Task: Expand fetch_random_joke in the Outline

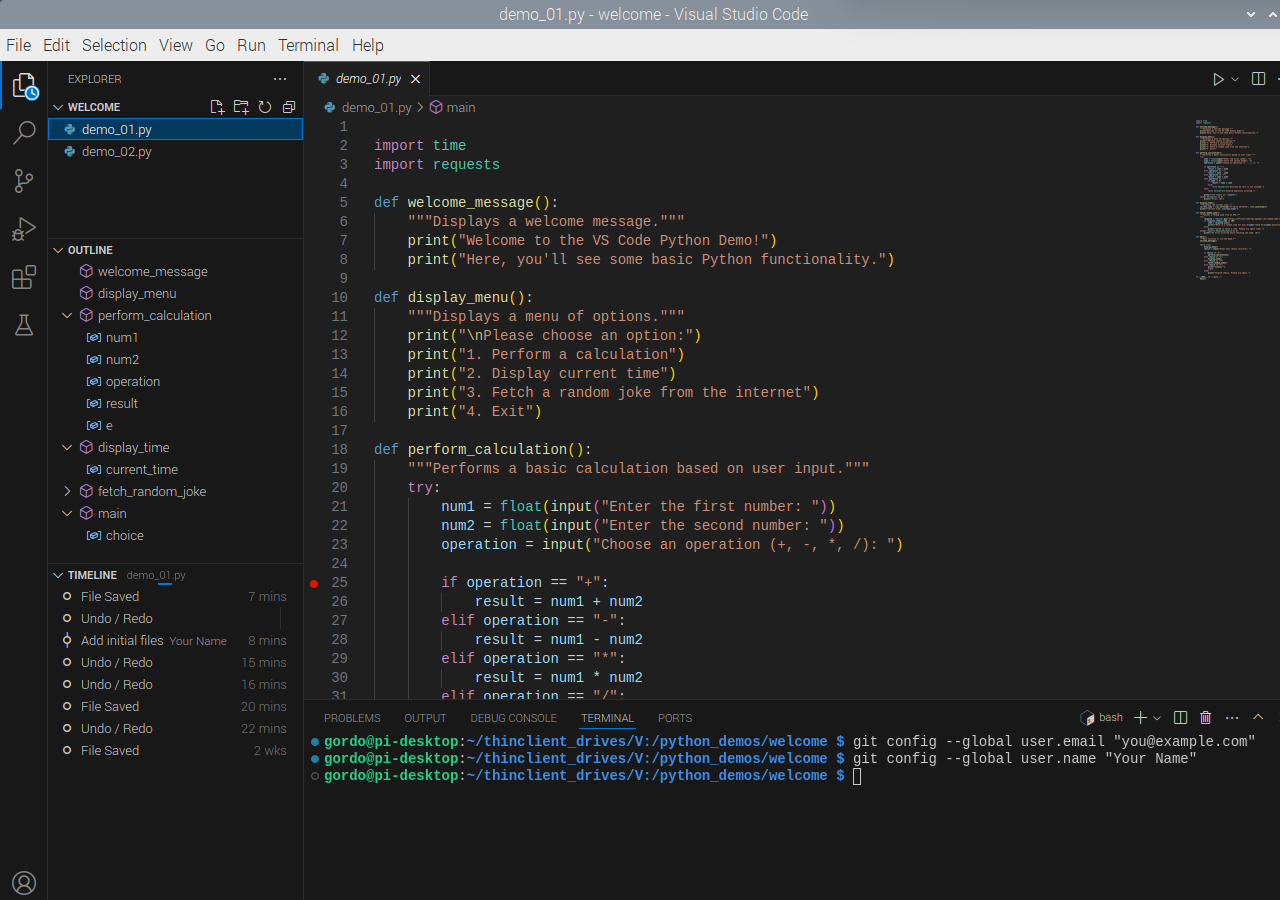Action: click(66, 491)
